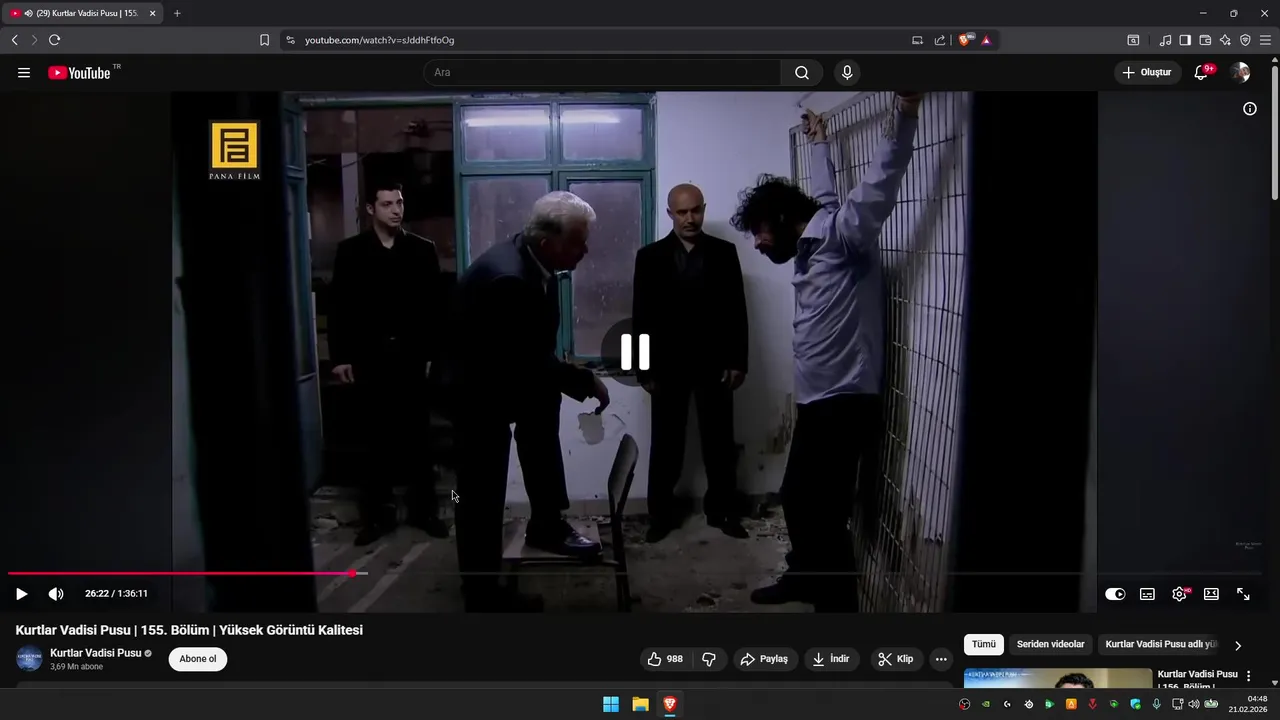Share this page icon in address bar
Screen dimensions: 1280x720
(x=940, y=40)
